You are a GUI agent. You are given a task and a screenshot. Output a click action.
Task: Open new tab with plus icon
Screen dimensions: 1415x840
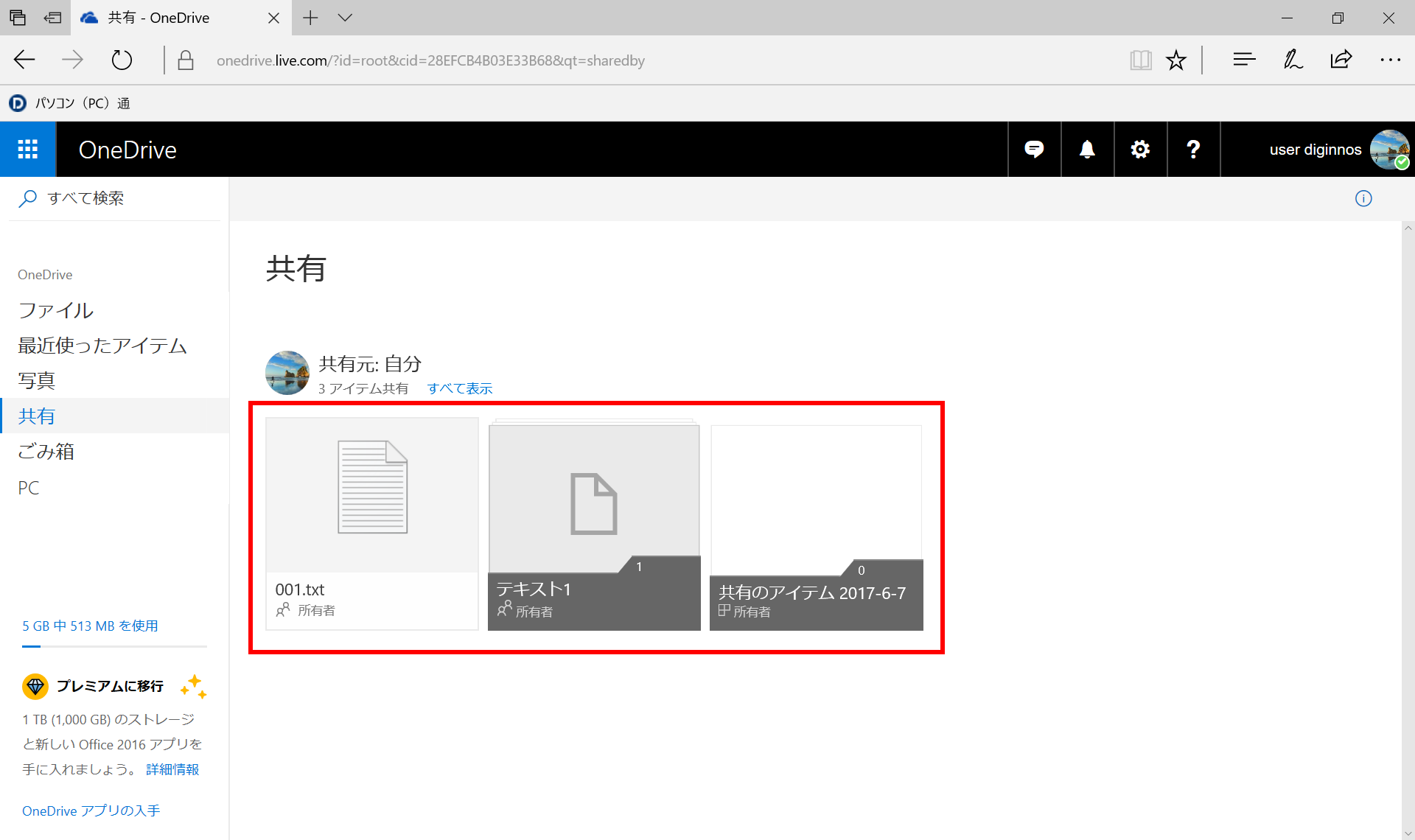pos(310,18)
